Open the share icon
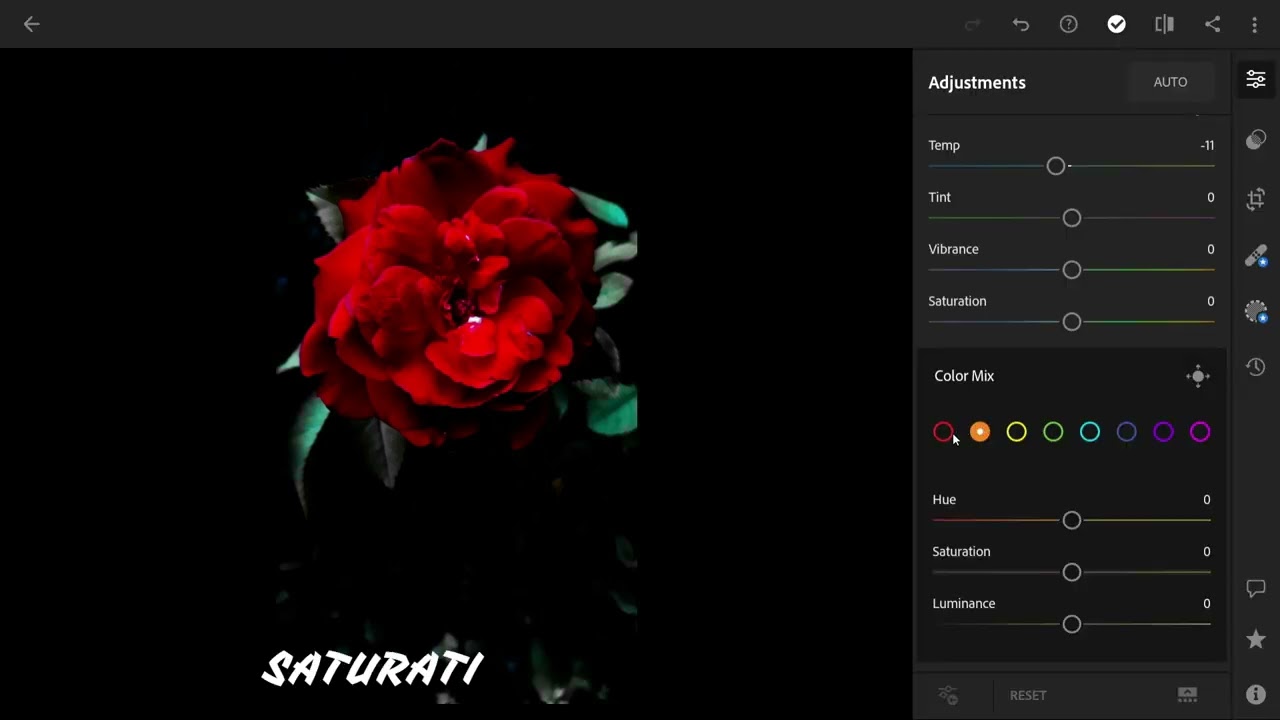This screenshot has width=1280, height=720. pos(1212,24)
